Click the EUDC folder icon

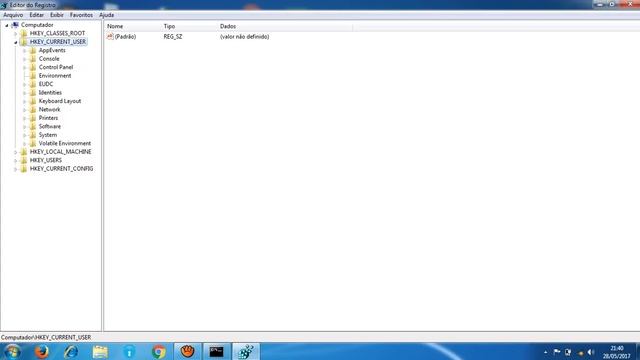(33, 84)
